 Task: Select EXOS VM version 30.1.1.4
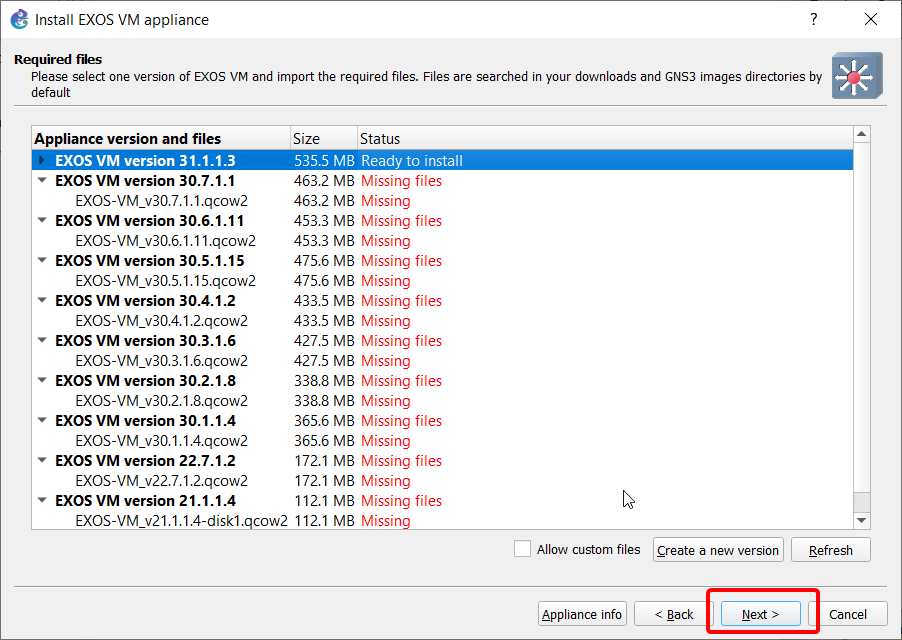pos(145,420)
